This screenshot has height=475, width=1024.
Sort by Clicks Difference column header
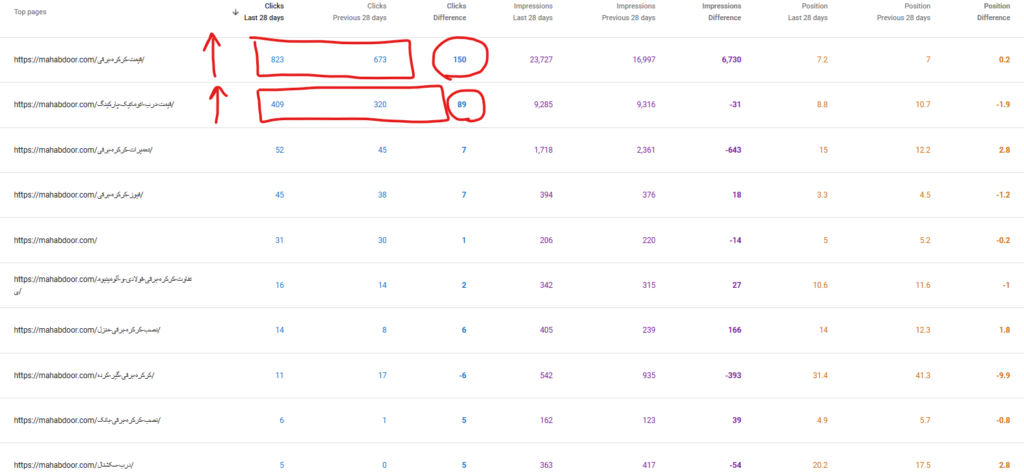[x=449, y=12]
